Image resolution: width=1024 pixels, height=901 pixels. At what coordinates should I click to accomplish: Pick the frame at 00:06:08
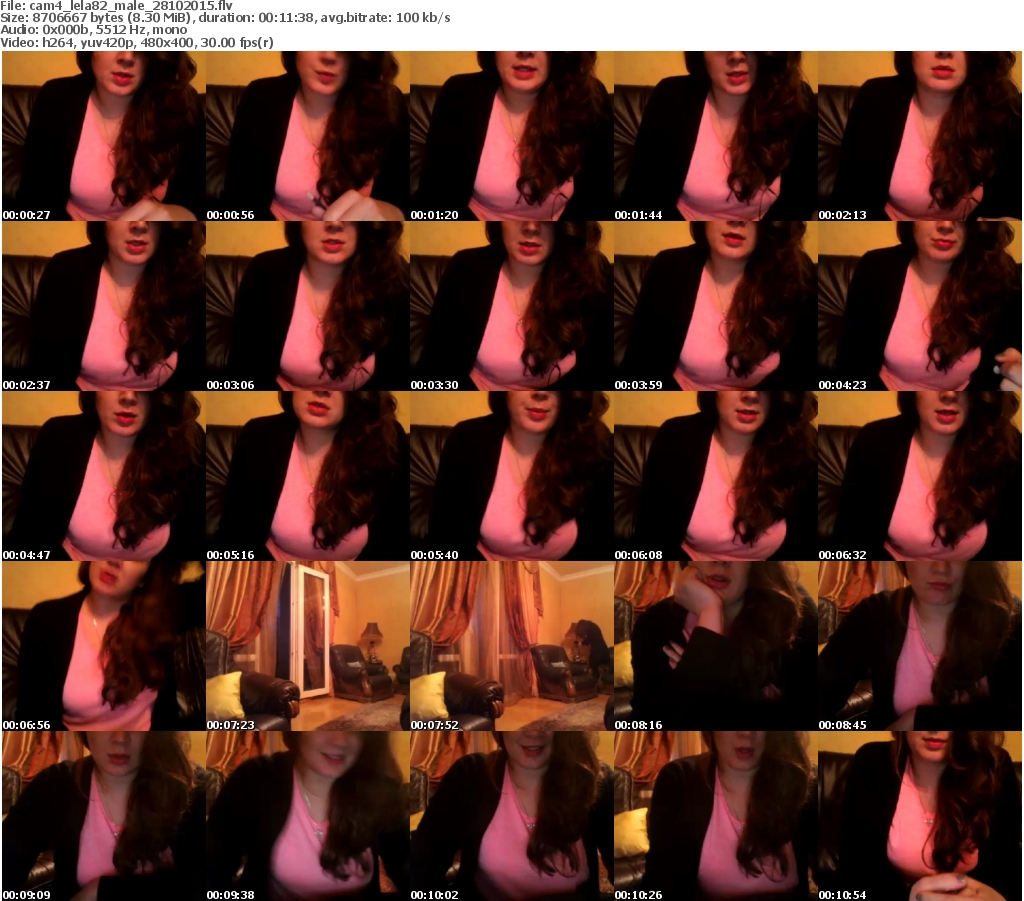pyautogui.click(x=716, y=476)
